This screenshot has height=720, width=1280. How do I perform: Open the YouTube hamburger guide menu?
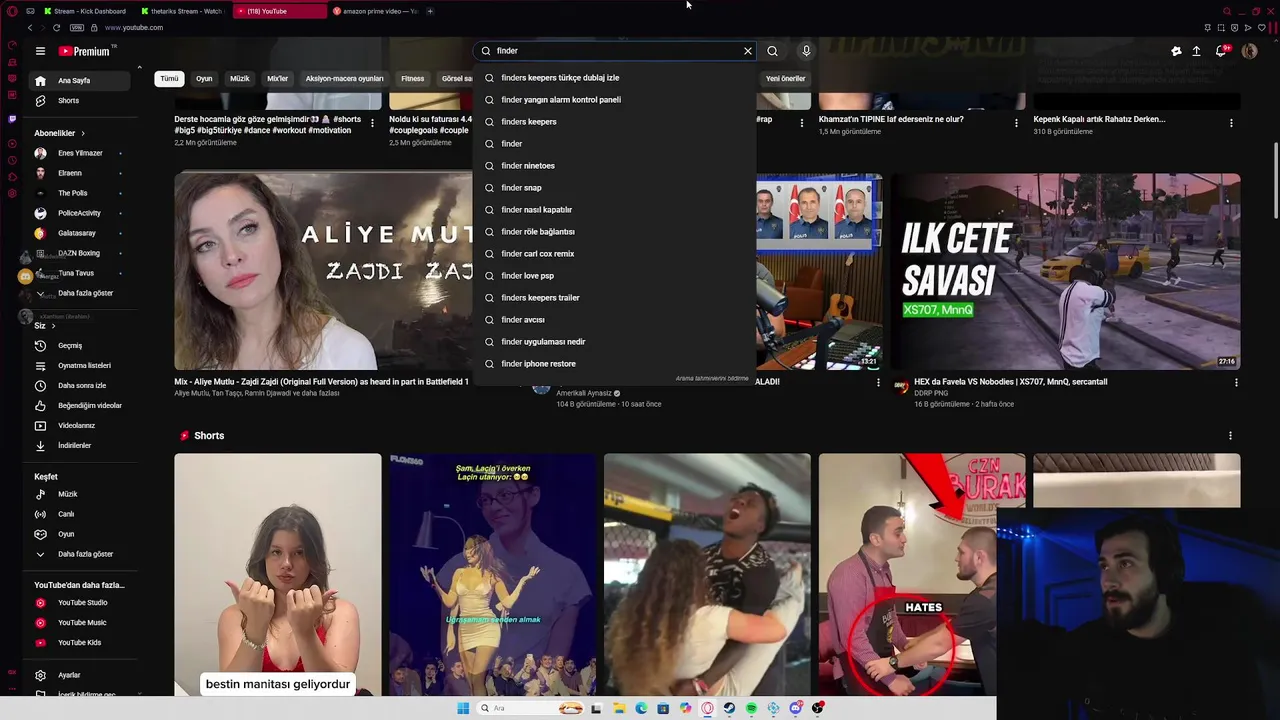point(40,51)
